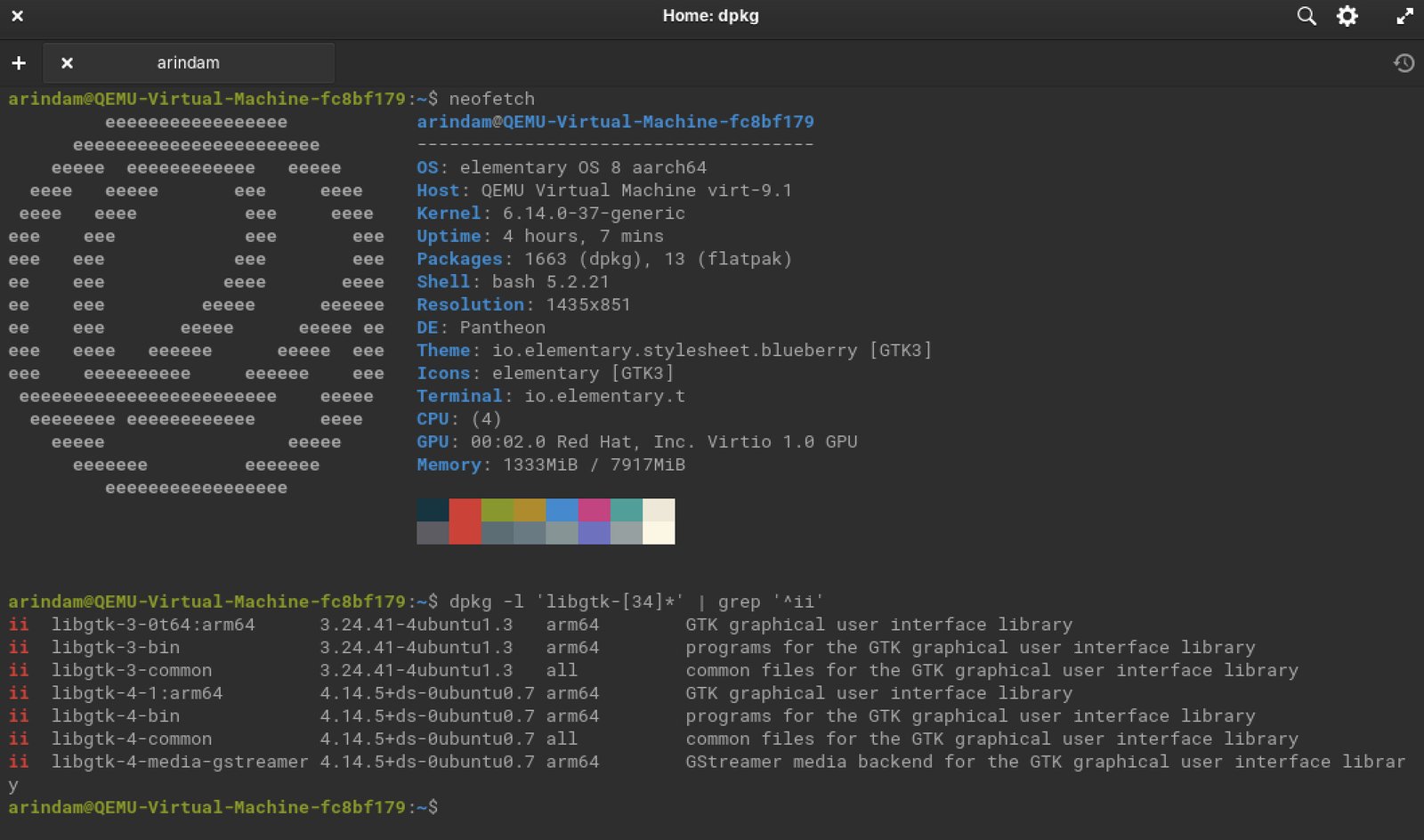Close the arindam tab
Image resolution: width=1424 pixels, height=840 pixels.
67,63
